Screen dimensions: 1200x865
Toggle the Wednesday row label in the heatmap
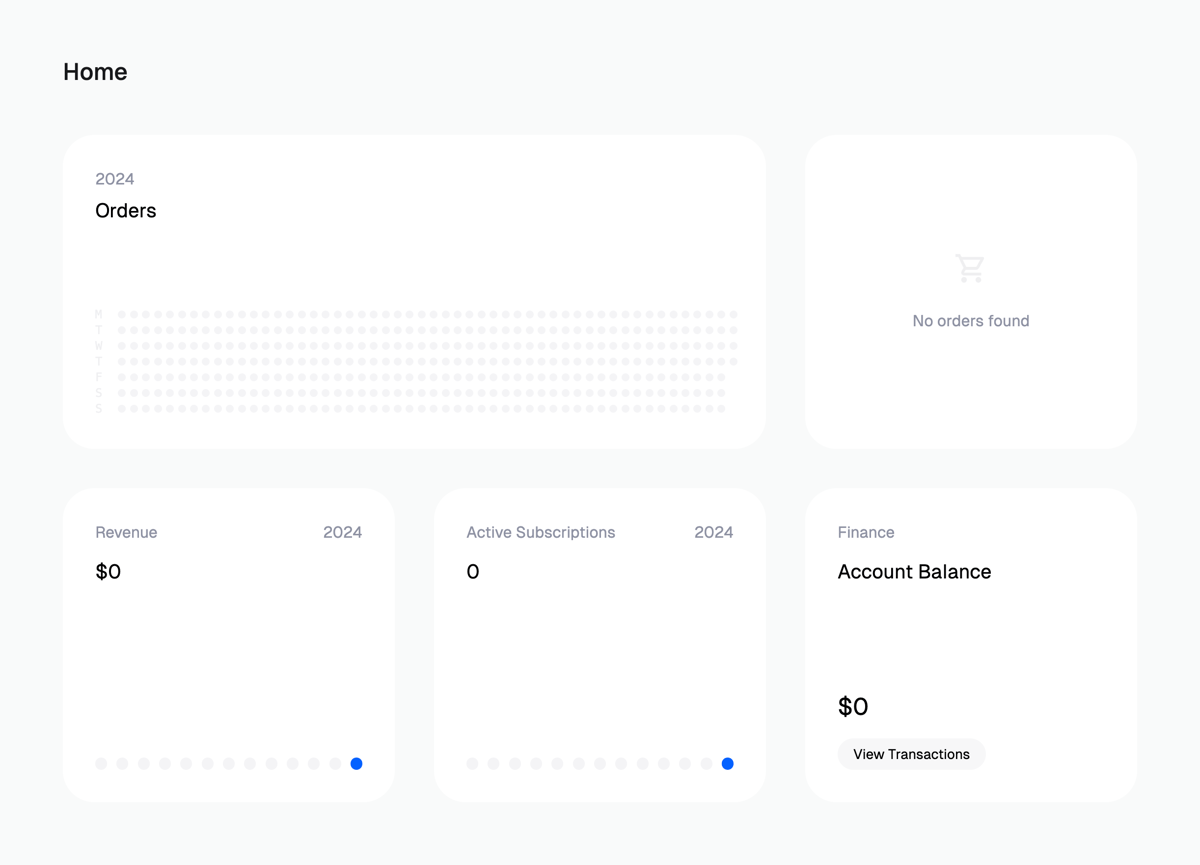98,345
